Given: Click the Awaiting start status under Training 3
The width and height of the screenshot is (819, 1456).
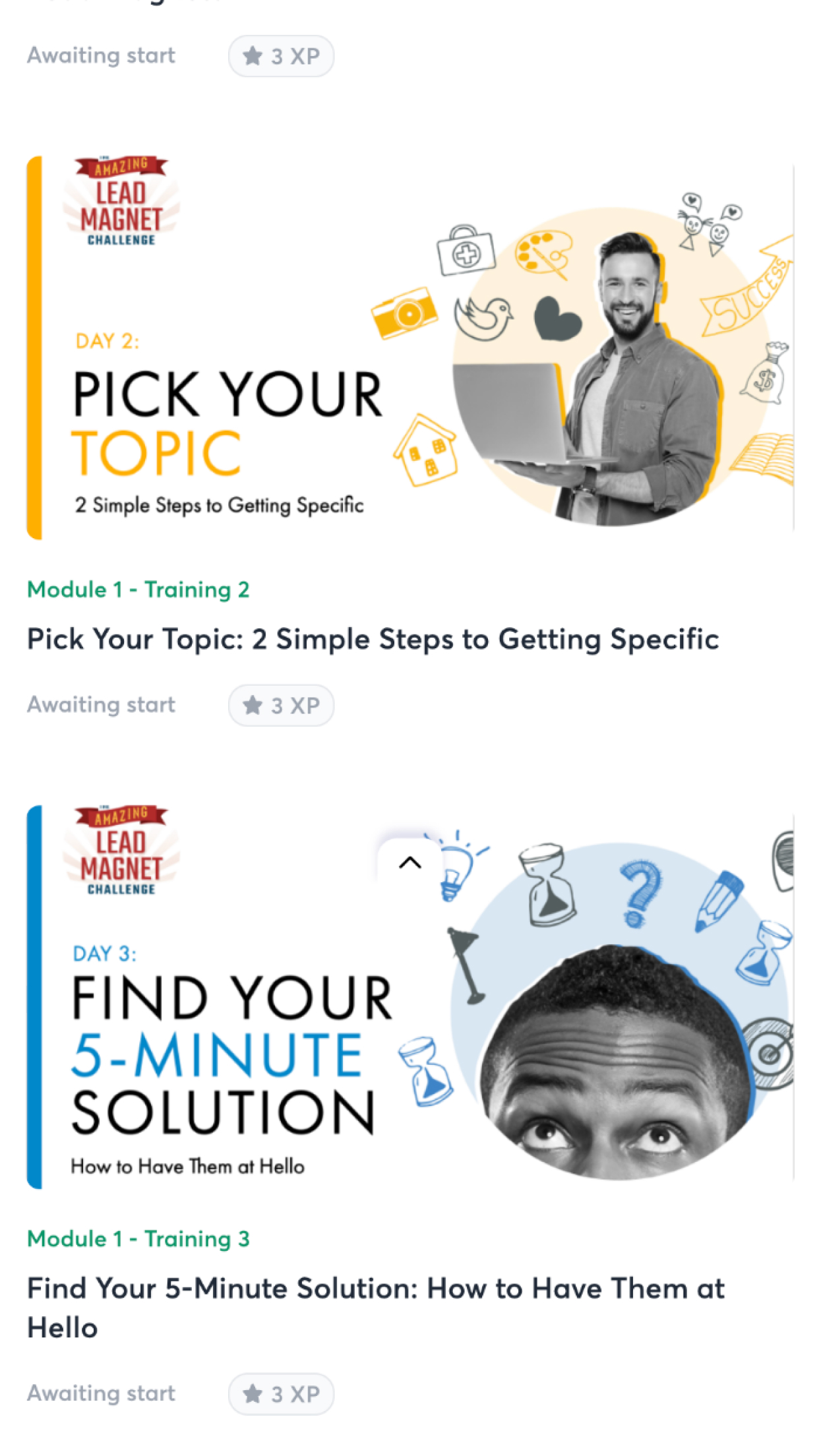Looking at the screenshot, I should 101,1393.
